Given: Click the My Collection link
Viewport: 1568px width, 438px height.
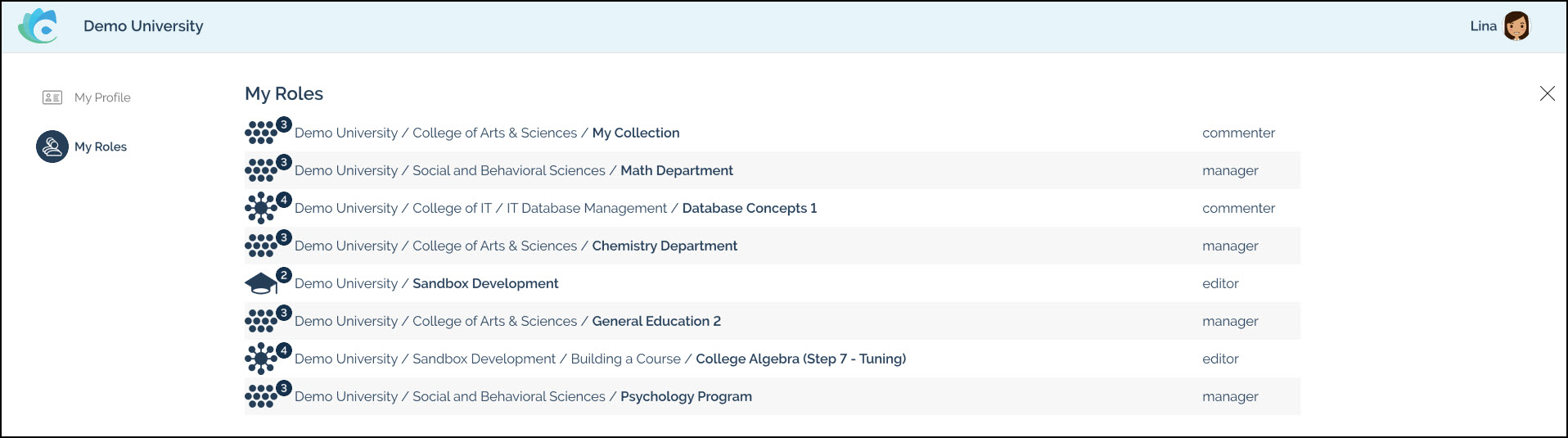Looking at the screenshot, I should coord(636,133).
